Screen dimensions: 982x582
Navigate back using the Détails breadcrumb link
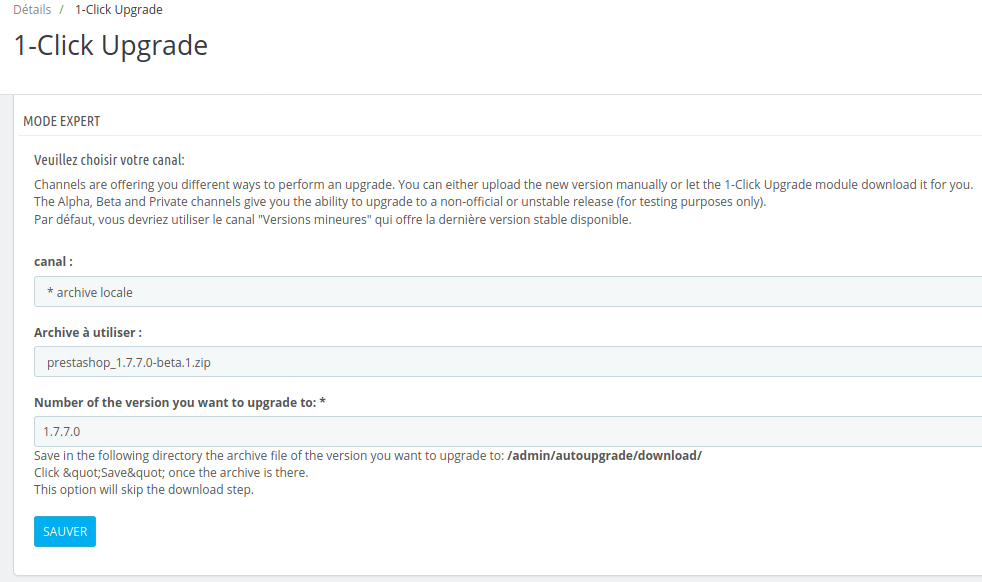pyautogui.click(x=30, y=9)
